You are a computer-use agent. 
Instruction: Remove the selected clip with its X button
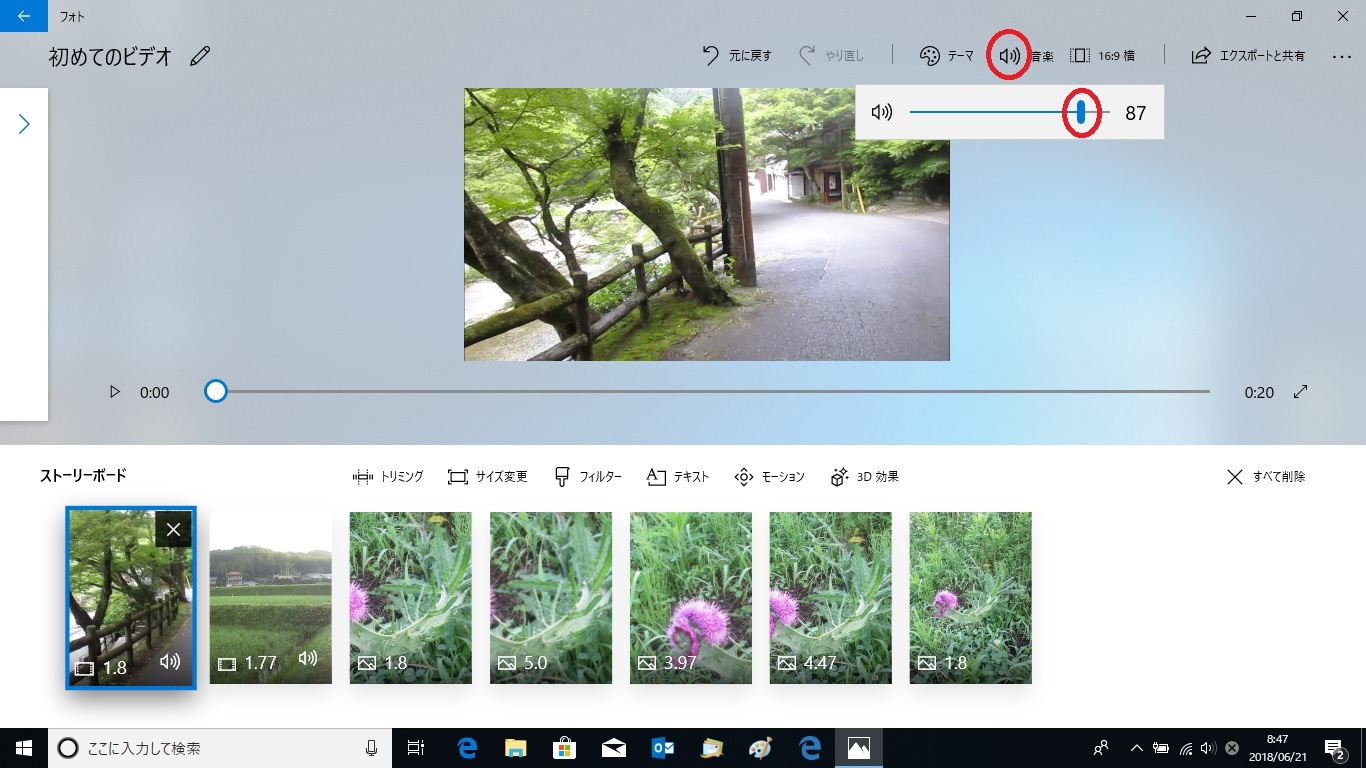pyautogui.click(x=173, y=530)
